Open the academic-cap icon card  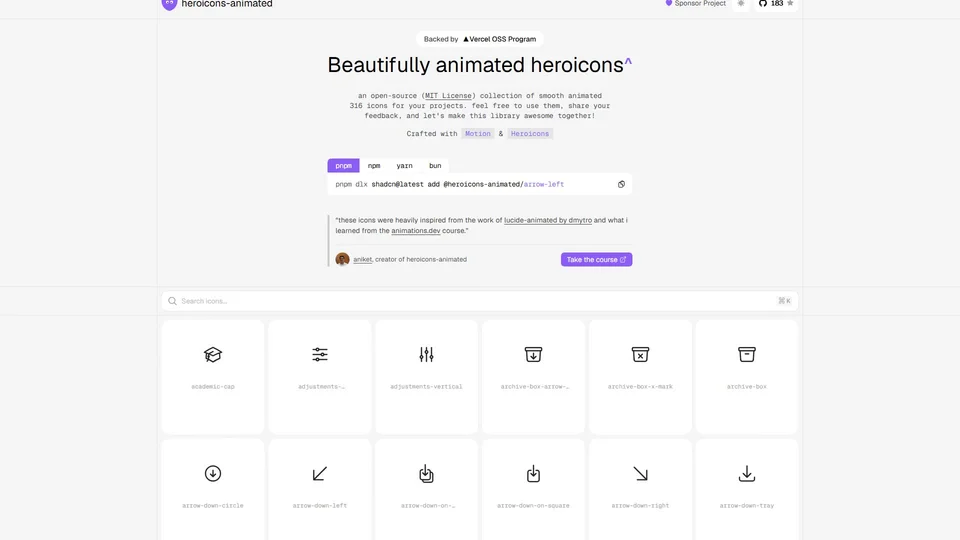(212, 377)
